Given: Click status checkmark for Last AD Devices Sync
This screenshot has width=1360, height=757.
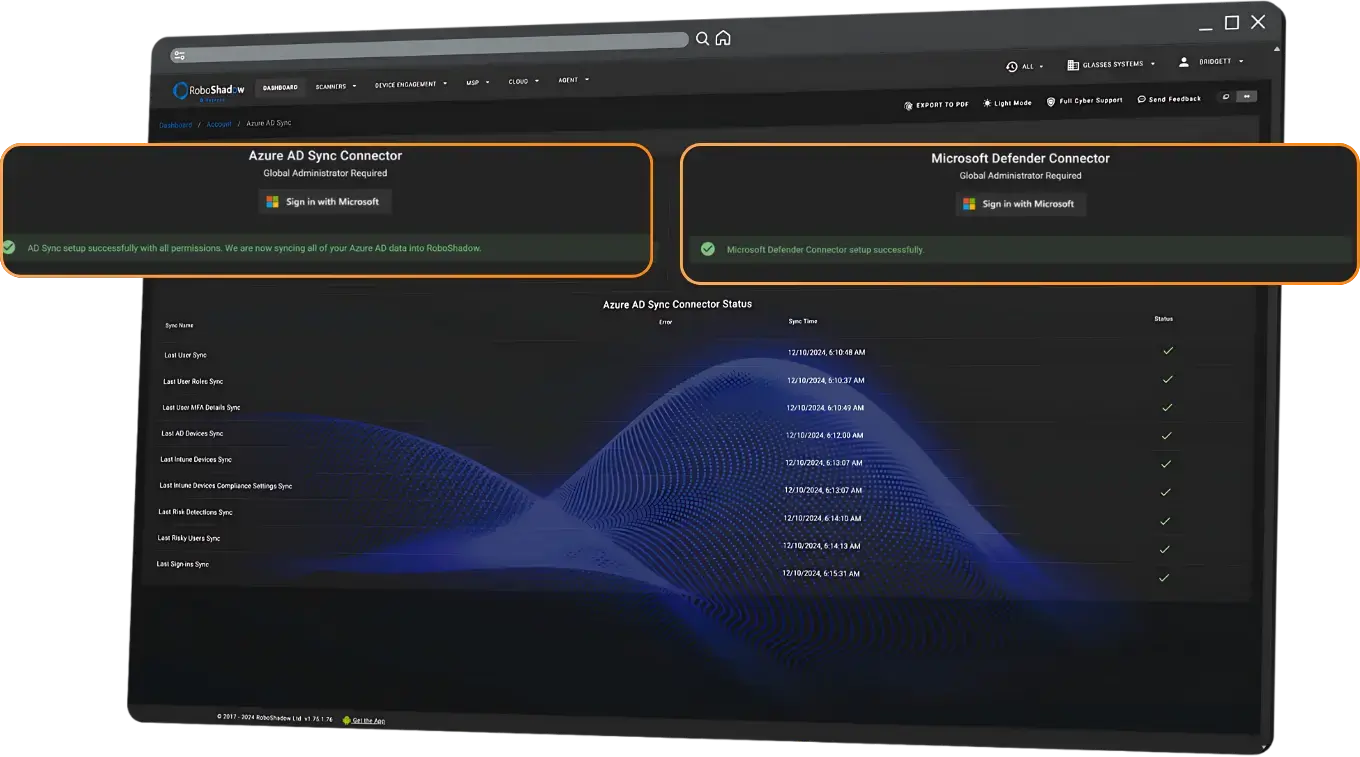Looking at the screenshot, I should click(1166, 436).
